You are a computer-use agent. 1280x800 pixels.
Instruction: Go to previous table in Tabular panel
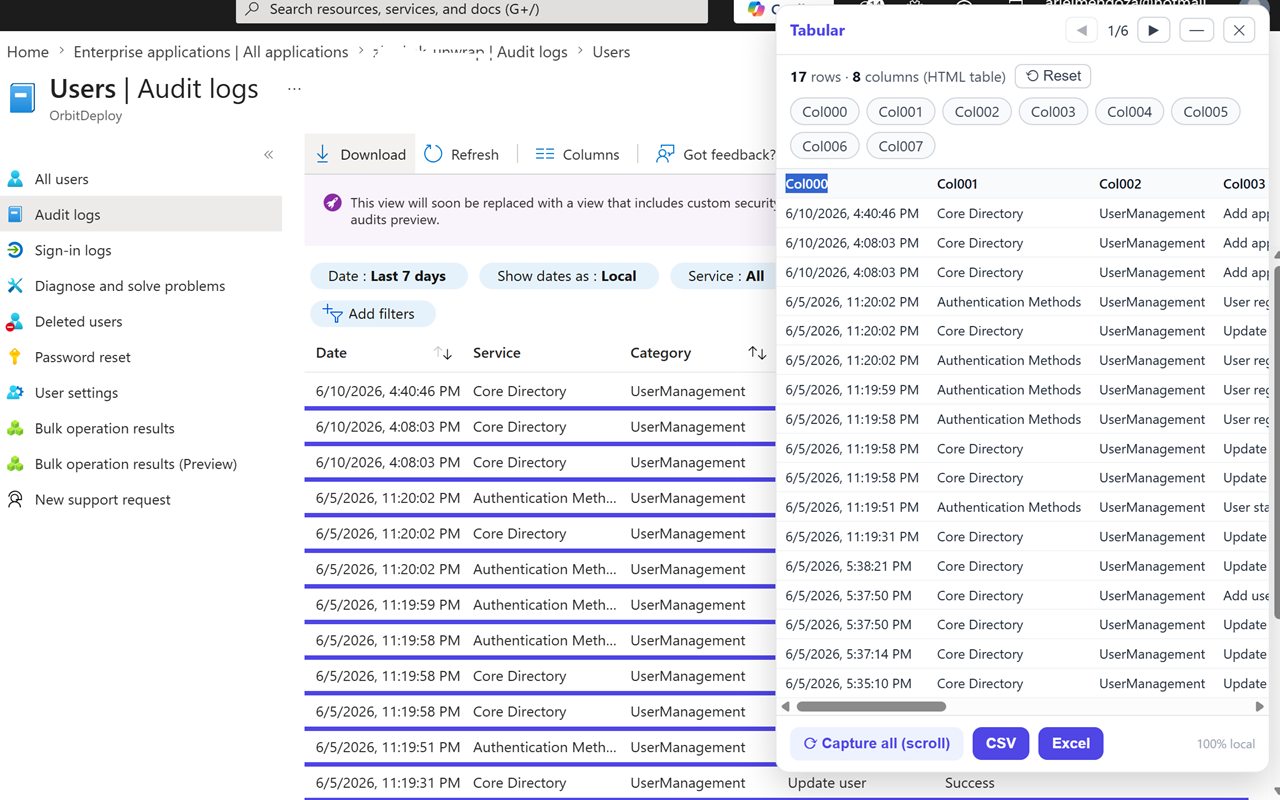tap(1081, 30)
